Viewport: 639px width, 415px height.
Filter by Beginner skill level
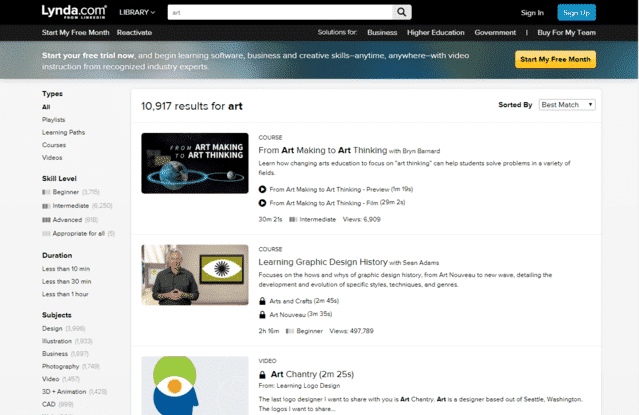(x=66, y=192)
